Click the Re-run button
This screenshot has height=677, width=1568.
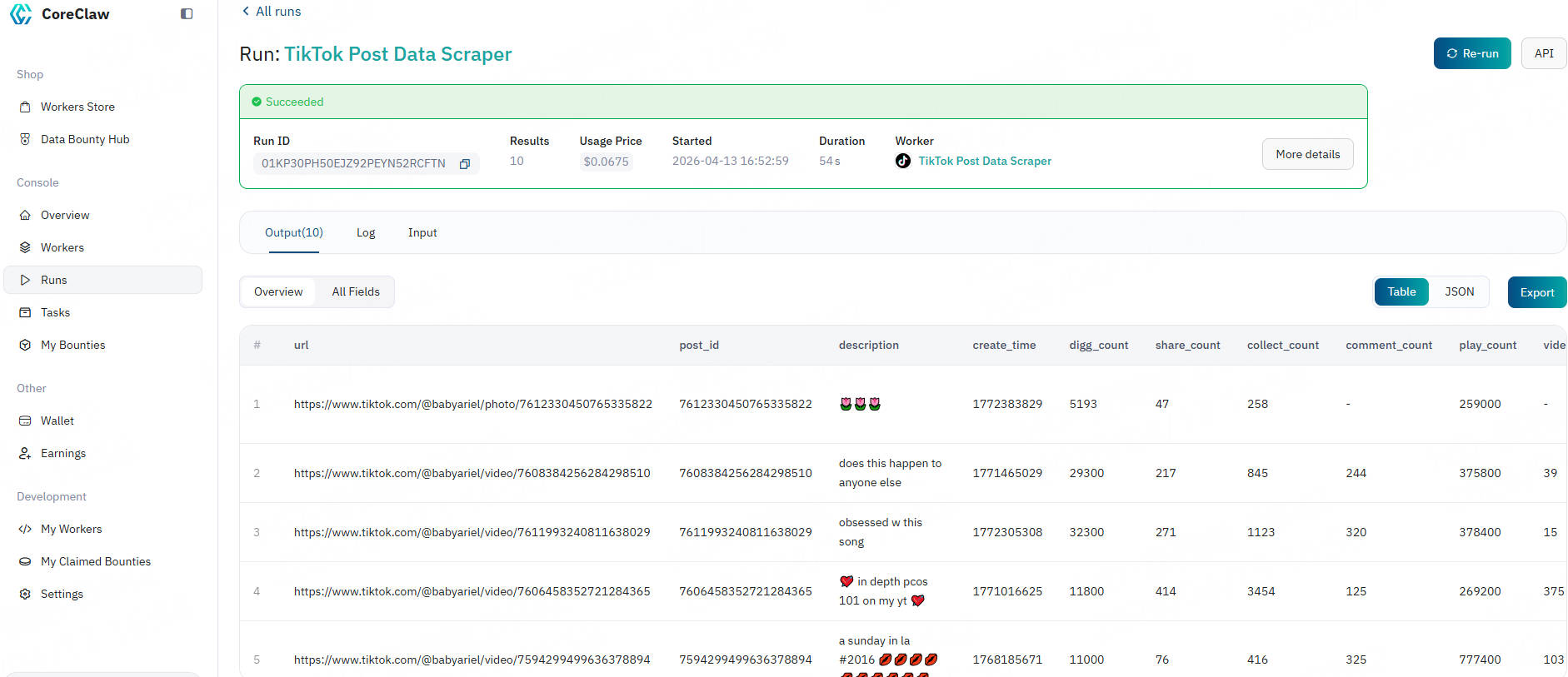1471,53
